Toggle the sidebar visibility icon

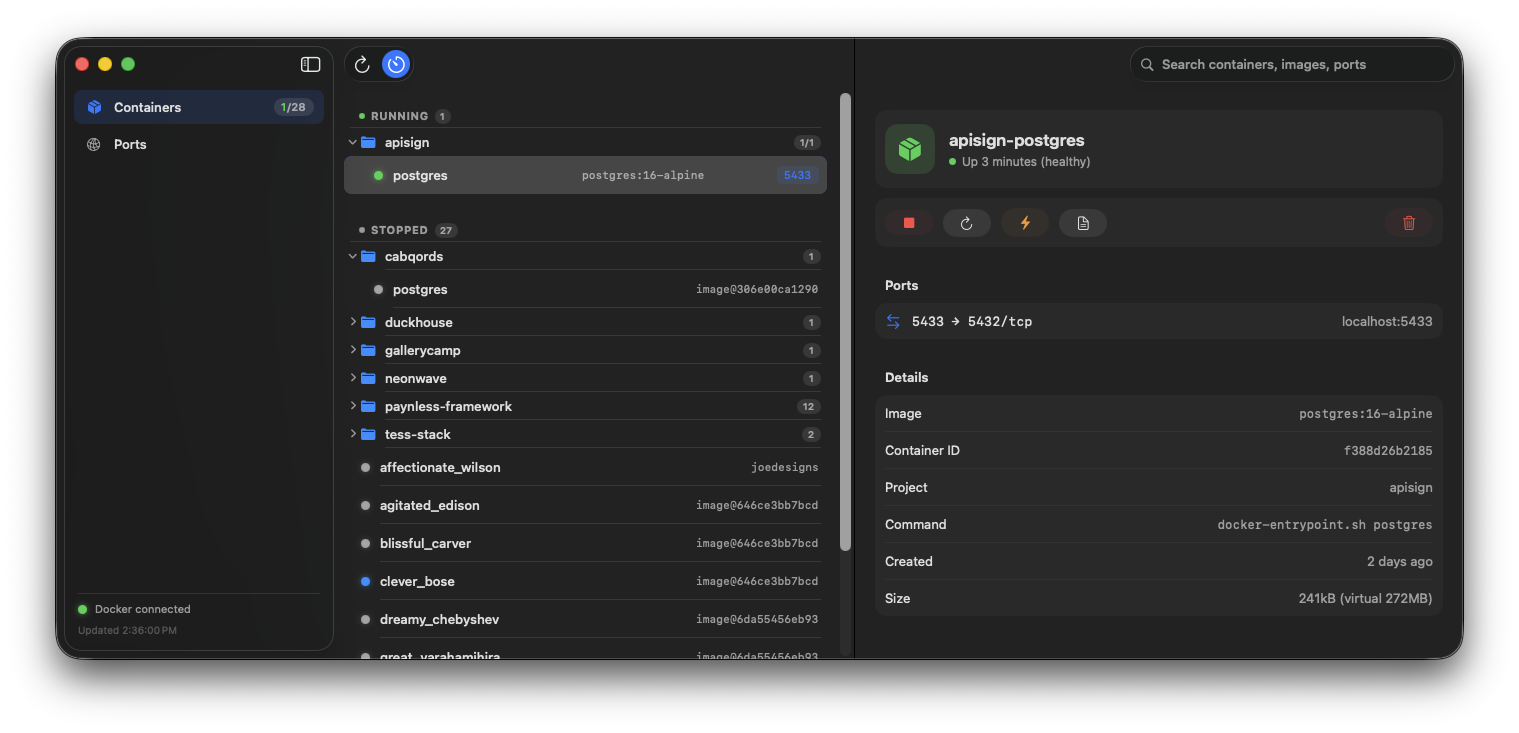[x=311, y=64]
